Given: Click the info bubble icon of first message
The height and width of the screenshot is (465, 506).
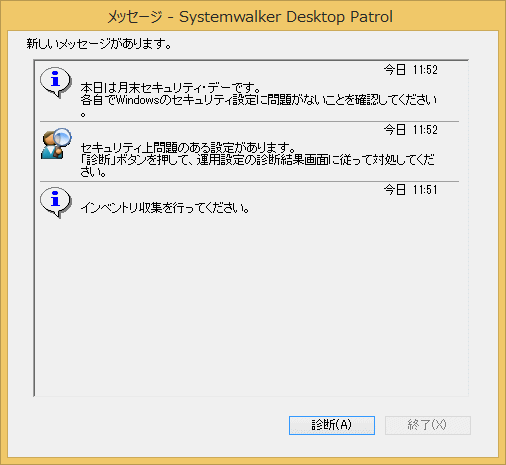Looking at the screenshot, I should coord(56,82).
